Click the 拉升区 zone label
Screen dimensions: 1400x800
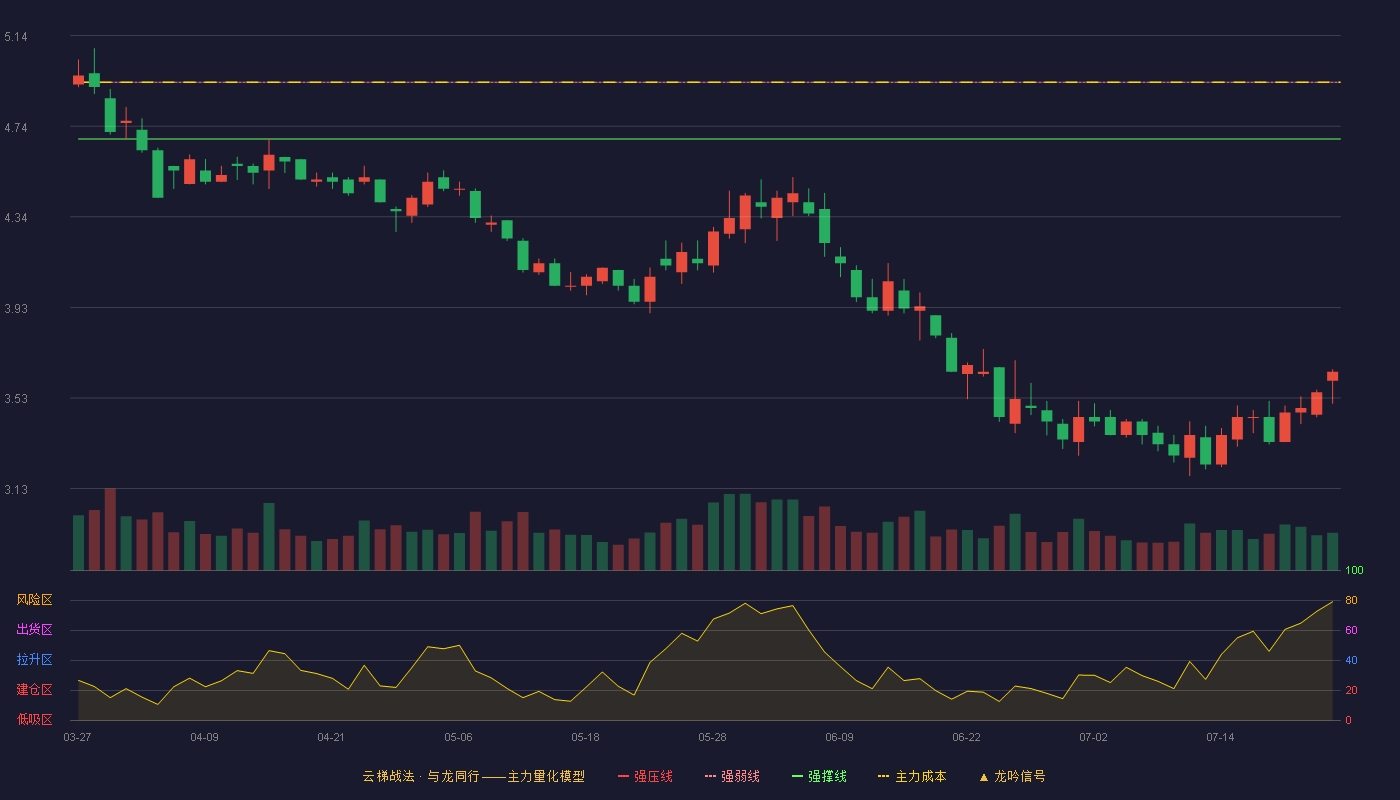pos(34,660)
